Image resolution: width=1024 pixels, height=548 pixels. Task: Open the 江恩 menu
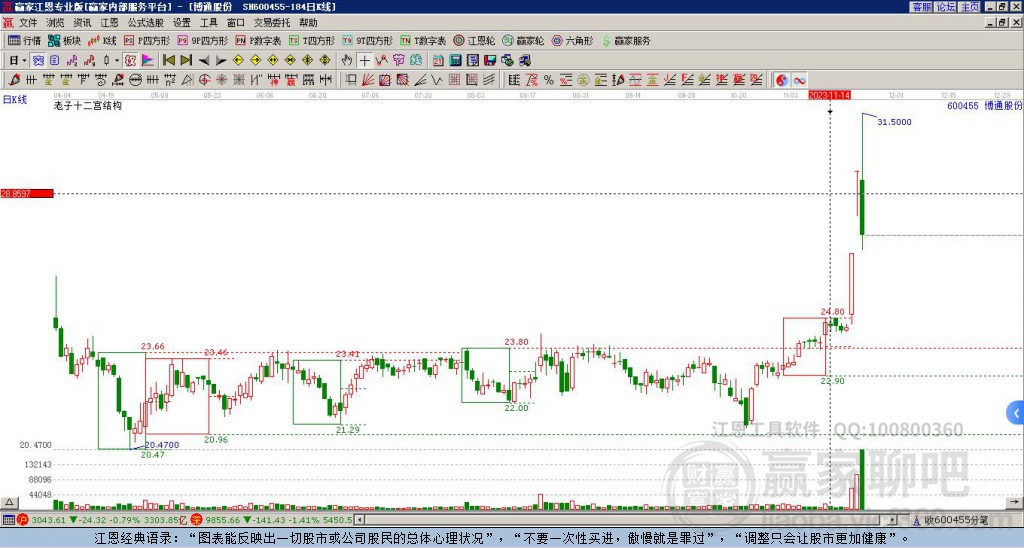click(109, 23)
